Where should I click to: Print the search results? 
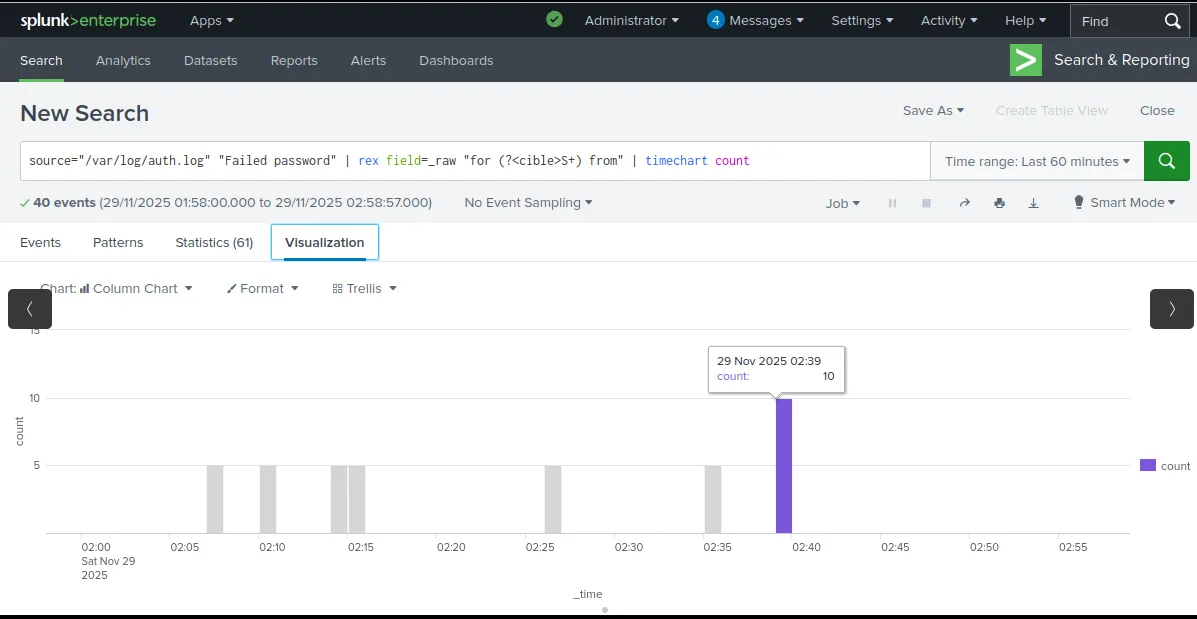[x=999, y=203]
